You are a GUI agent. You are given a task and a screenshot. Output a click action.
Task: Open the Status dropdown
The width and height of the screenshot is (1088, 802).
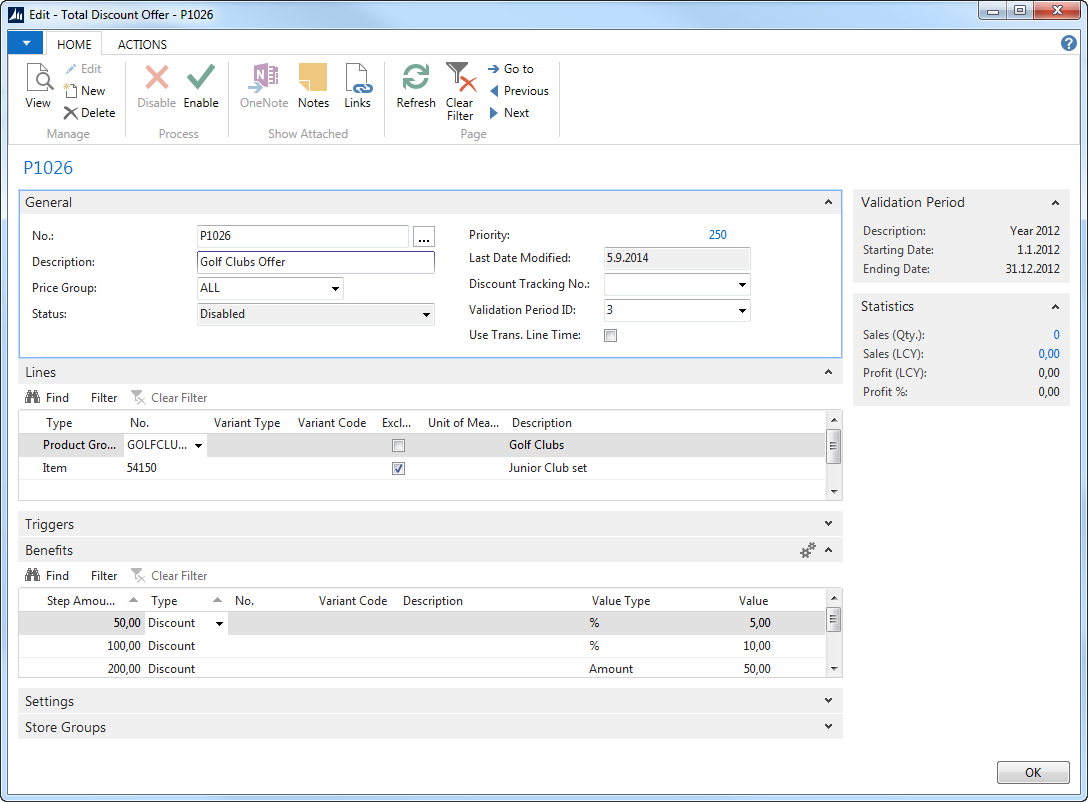pyautogui.click(x=427, y=314)
